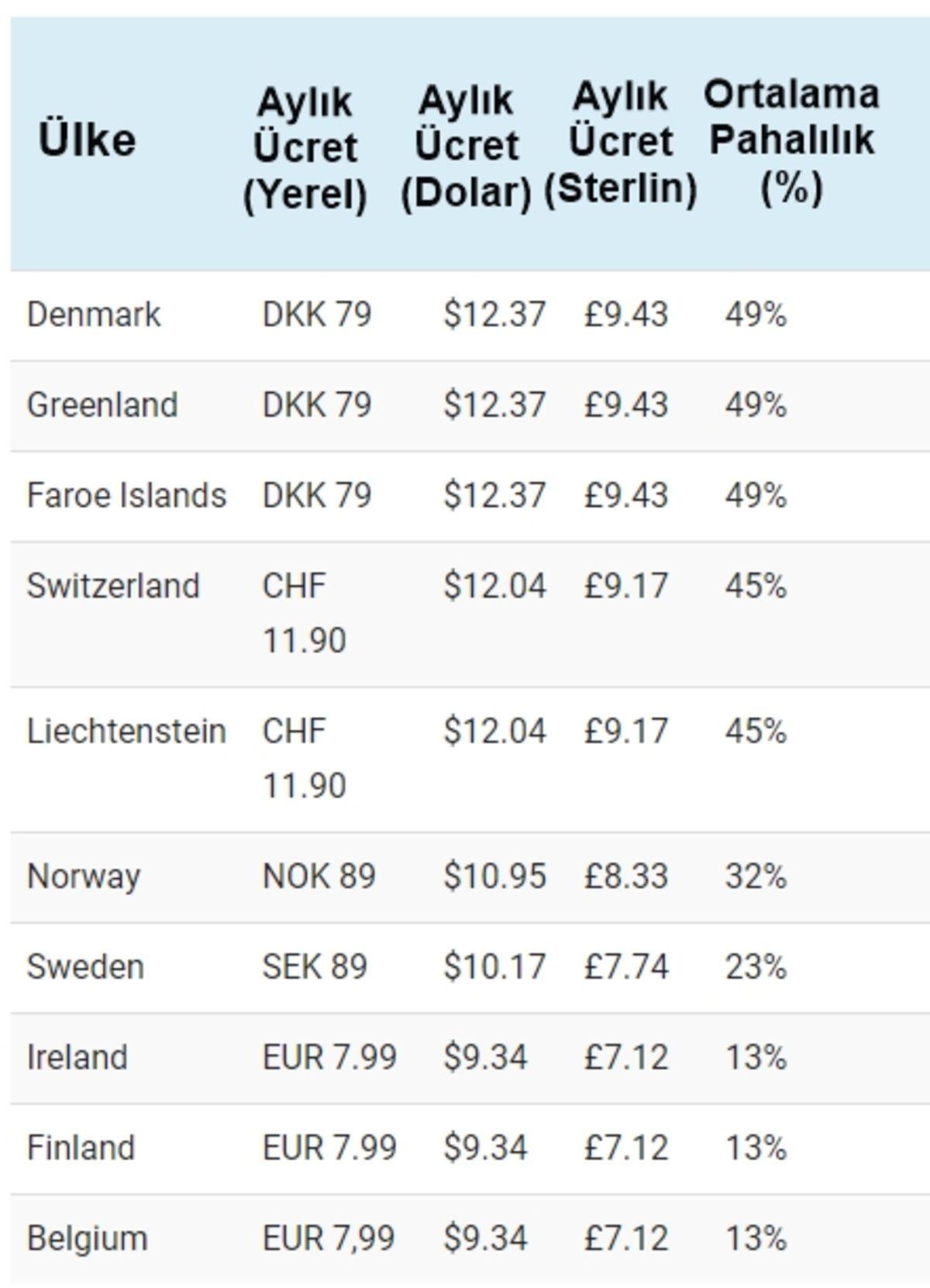Click the Liechtenstein row name
This screenshot has height=1288, width=930.
click(126, 732)
